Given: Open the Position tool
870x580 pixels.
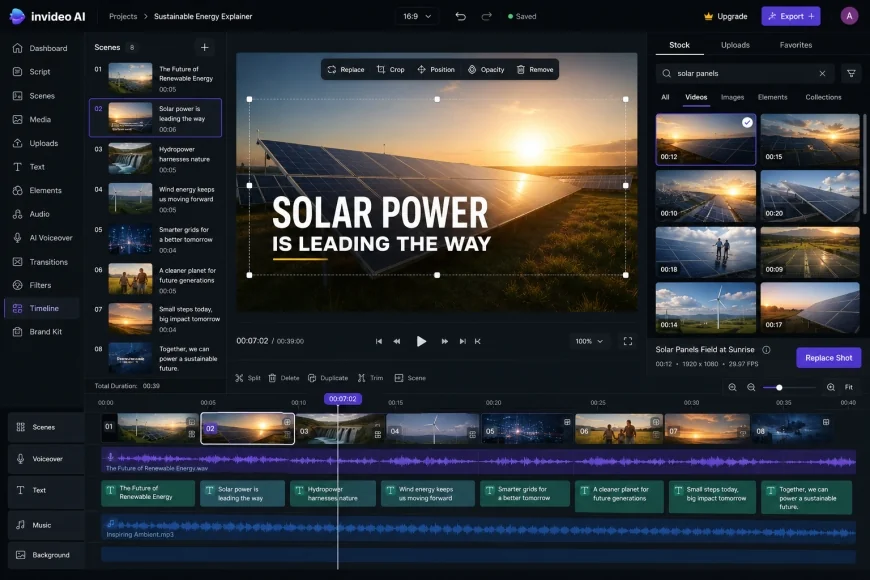Looking at the screenshot, I should click(436, 69).
